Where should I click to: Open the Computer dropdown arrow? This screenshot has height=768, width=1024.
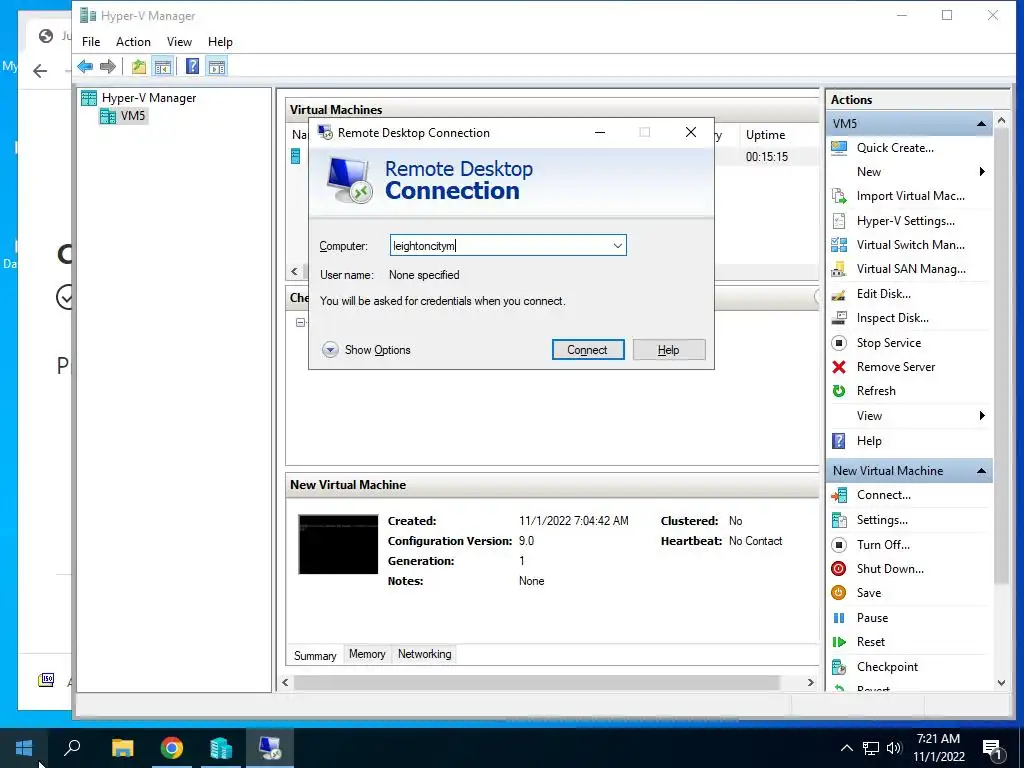click(x=617, y=246)
